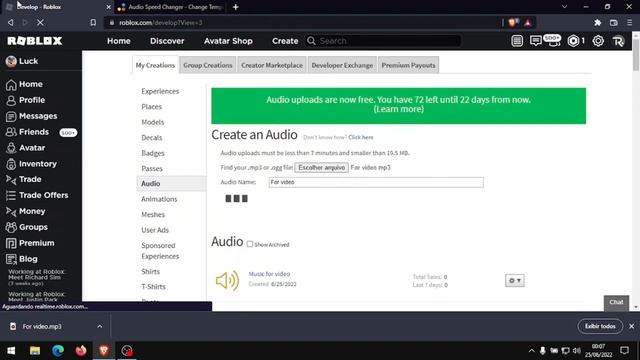Select Experiences in the creations list
640x360 pixels.
160,91
